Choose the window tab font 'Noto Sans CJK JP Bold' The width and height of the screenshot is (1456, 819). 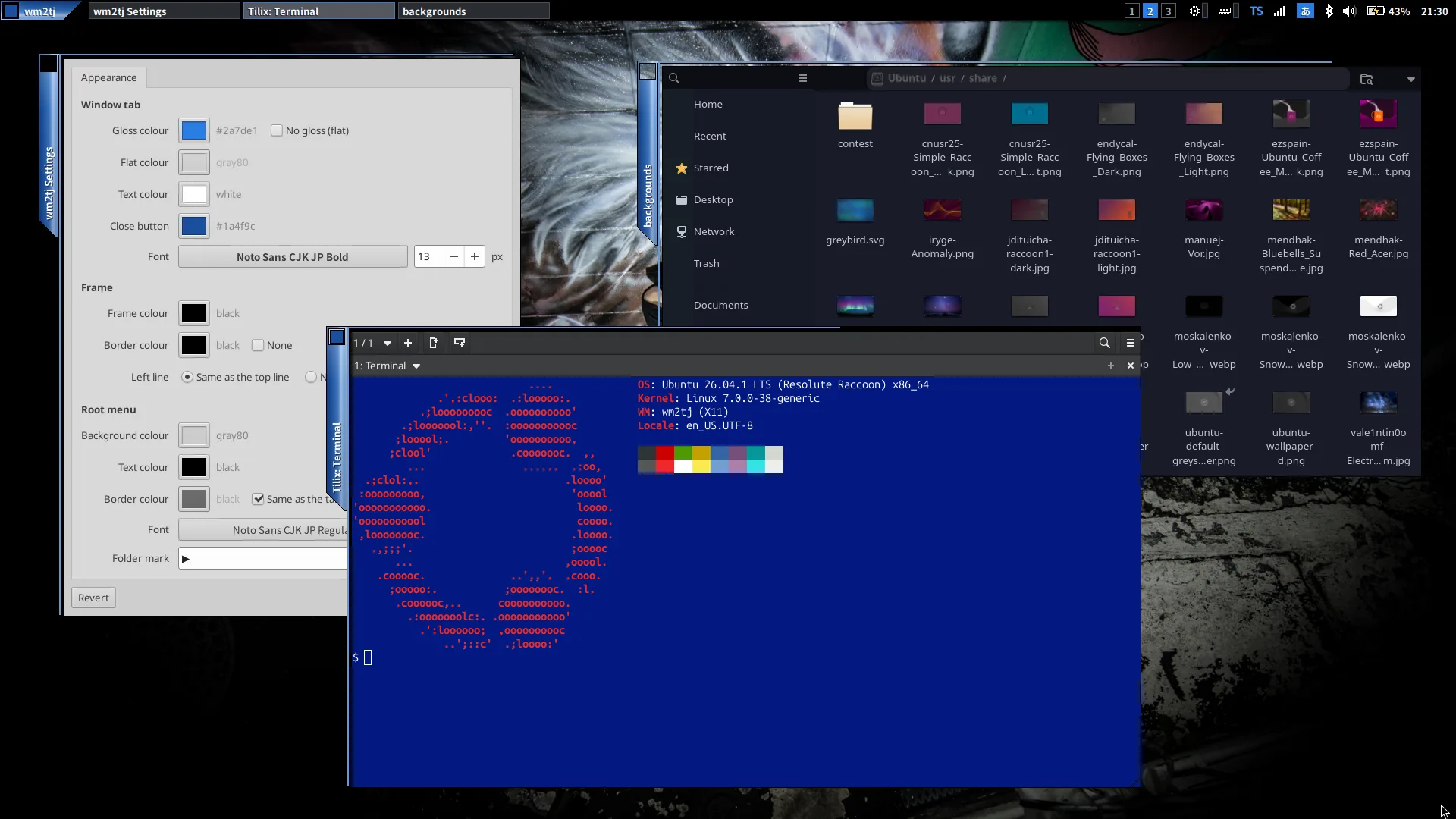[x=293, y=256]
